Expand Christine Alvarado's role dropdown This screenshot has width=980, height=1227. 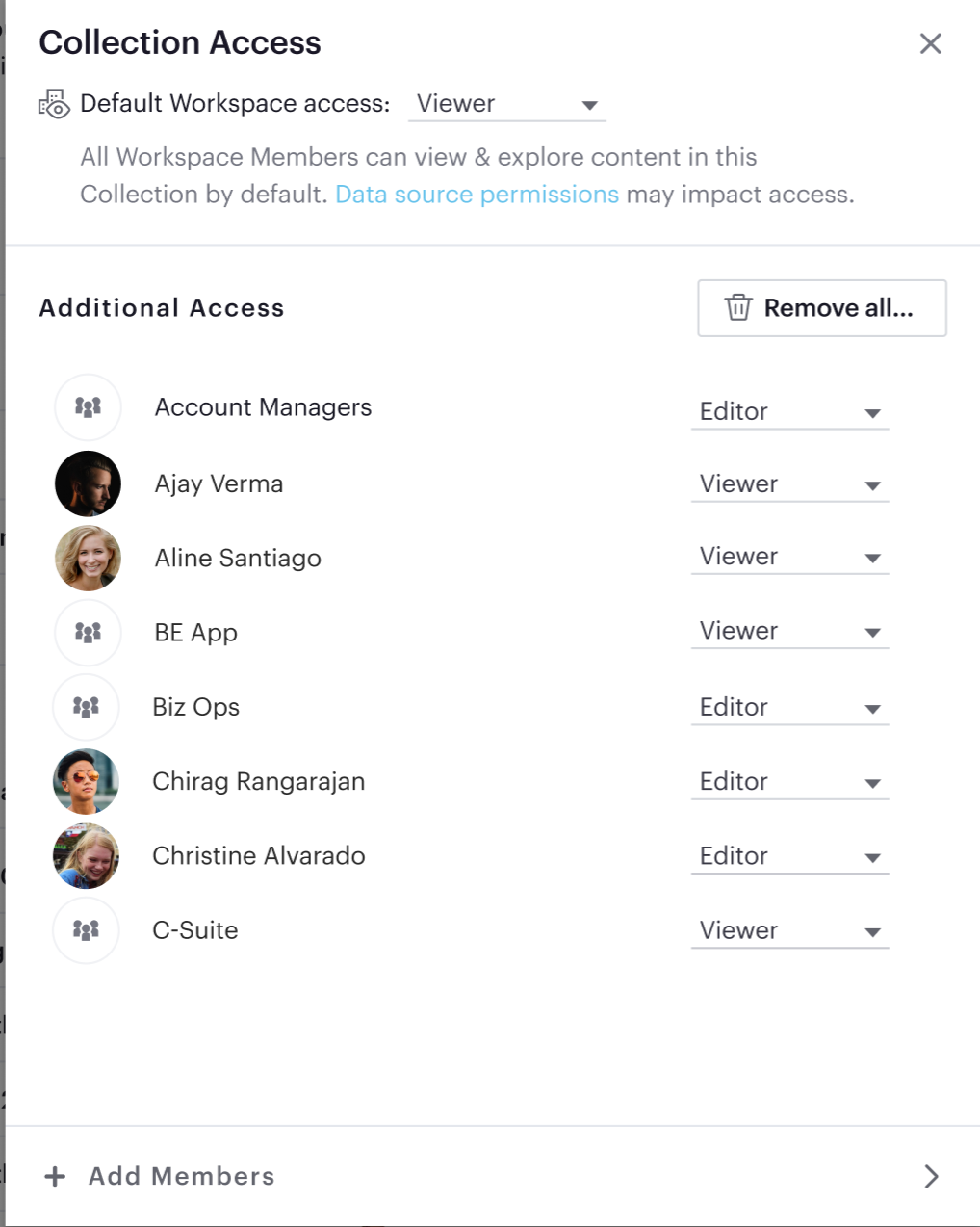[x=789, y=857]
